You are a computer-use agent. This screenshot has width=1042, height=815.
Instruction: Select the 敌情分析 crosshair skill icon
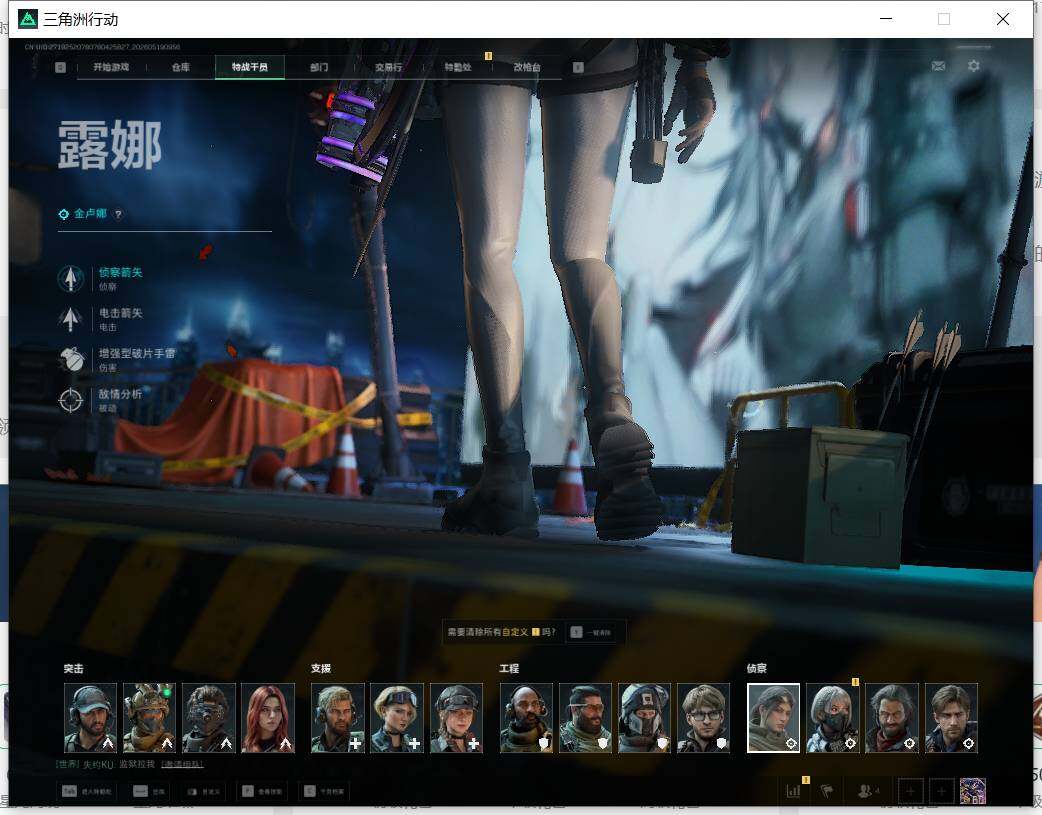tap(70, 400)
